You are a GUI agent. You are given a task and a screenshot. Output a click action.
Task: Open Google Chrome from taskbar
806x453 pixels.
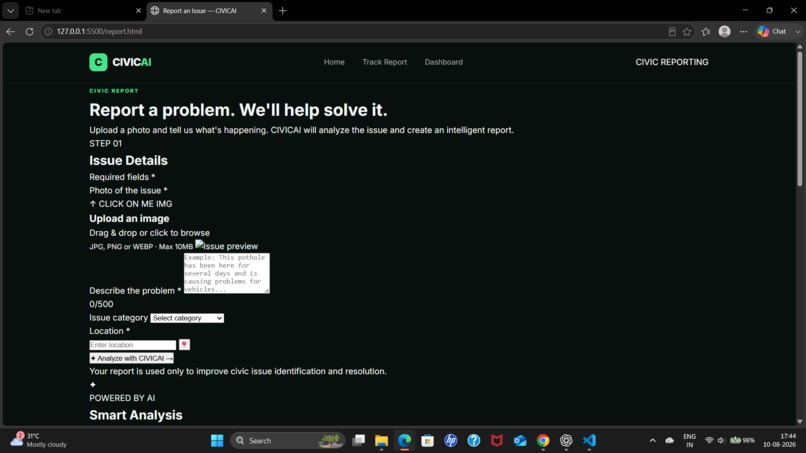click(543, 441)
